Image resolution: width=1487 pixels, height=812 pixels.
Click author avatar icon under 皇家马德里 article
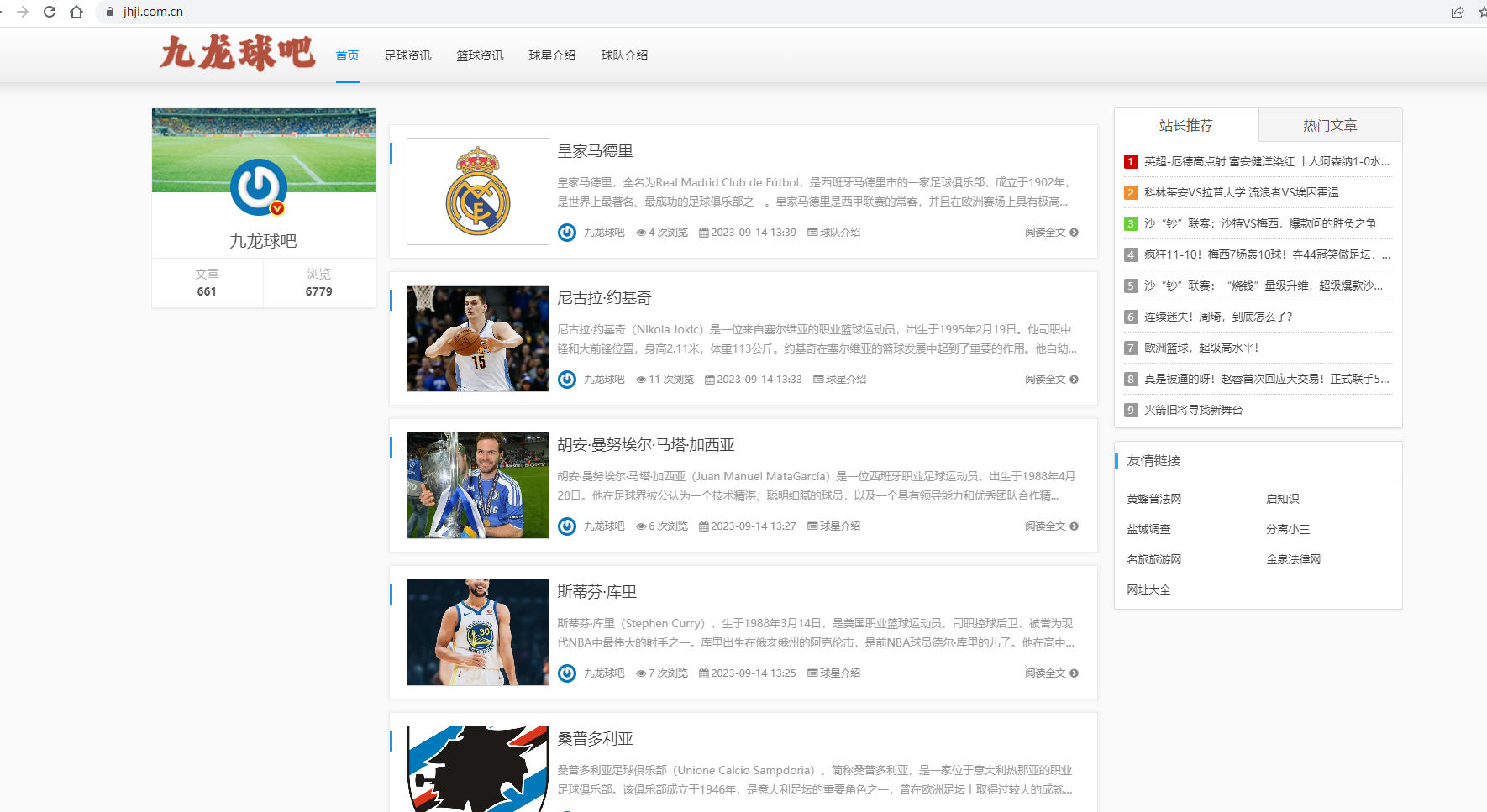tap(567, 233)
